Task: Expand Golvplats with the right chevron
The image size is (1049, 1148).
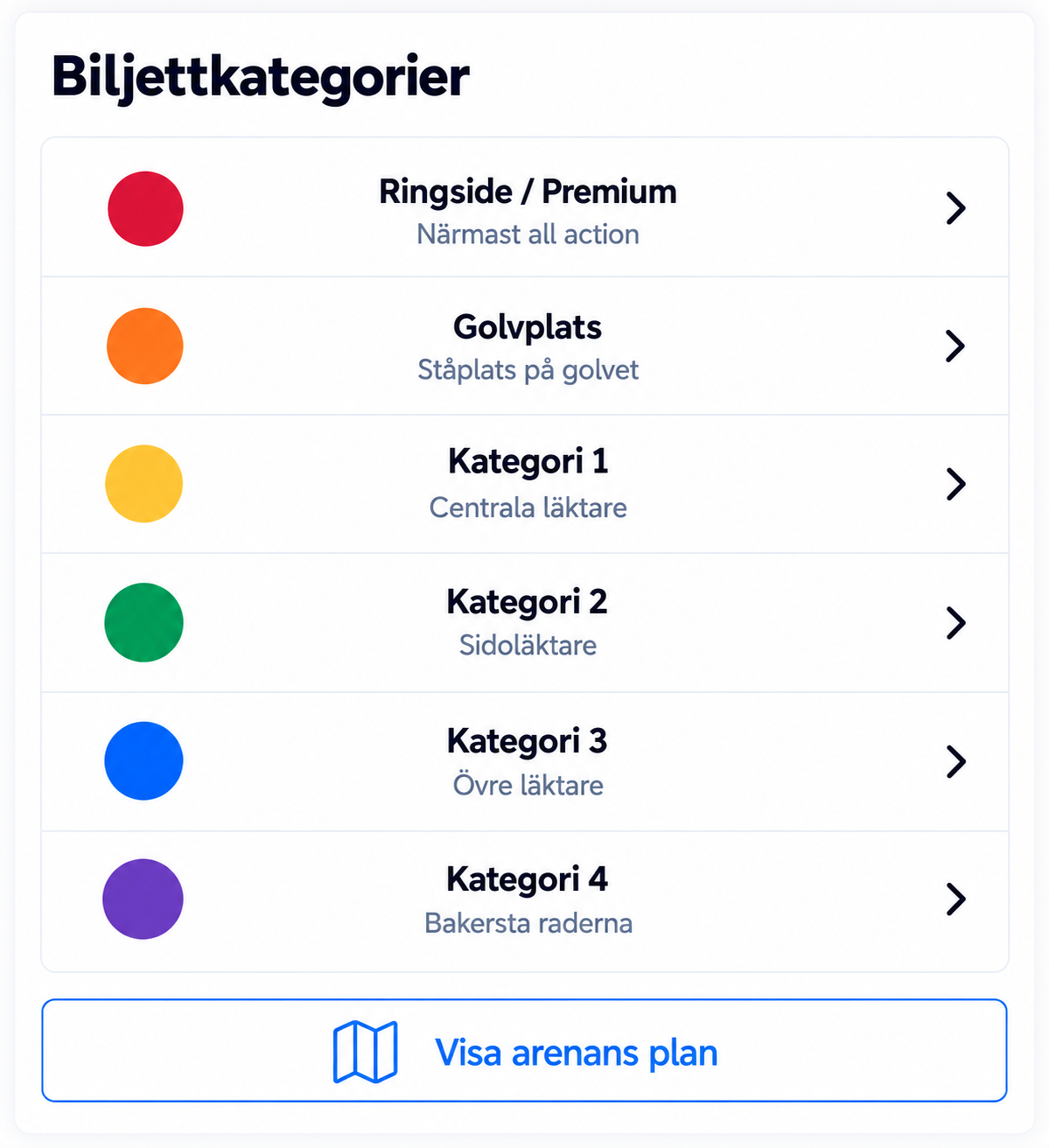Action: click(956, 346)
